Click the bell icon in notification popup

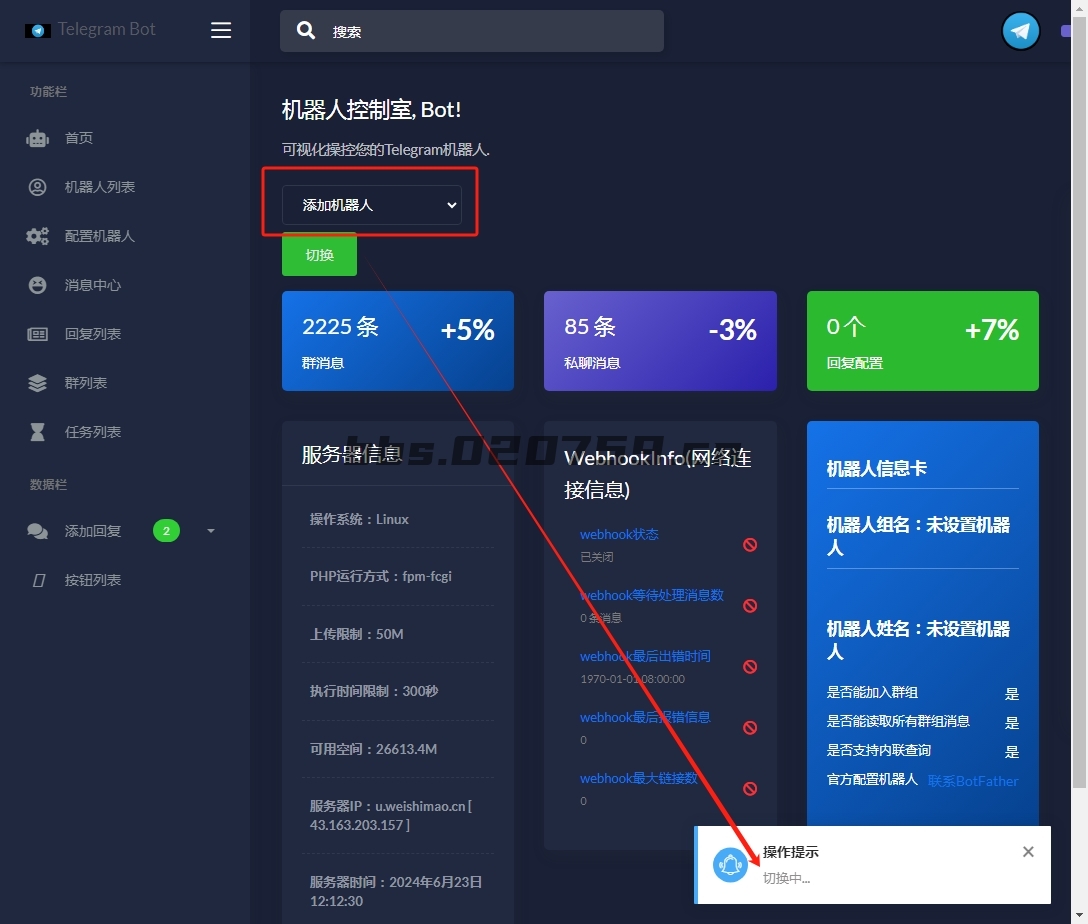point(730,865)
